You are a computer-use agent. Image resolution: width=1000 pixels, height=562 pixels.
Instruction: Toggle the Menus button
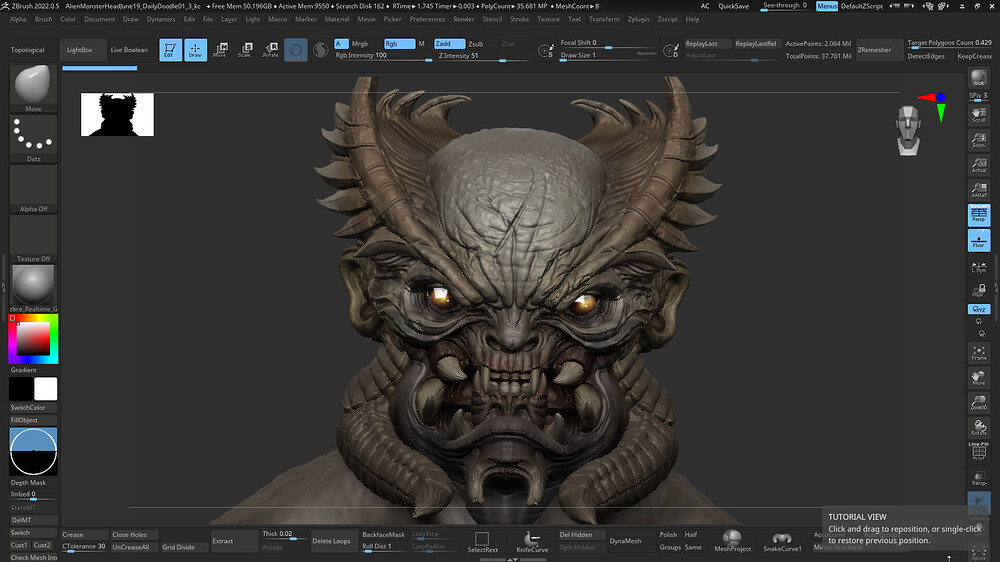tap(827, 6)
